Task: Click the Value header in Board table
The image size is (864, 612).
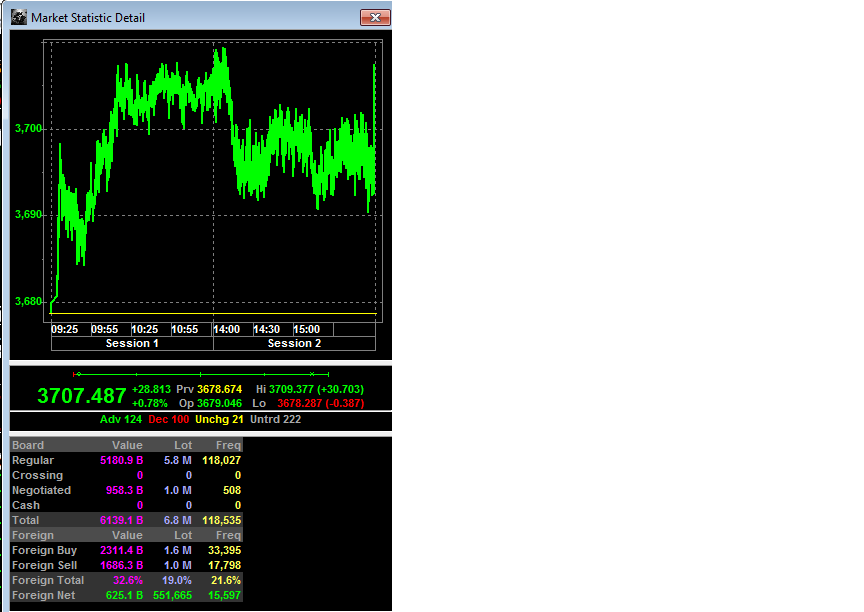Action: point(127,445)
